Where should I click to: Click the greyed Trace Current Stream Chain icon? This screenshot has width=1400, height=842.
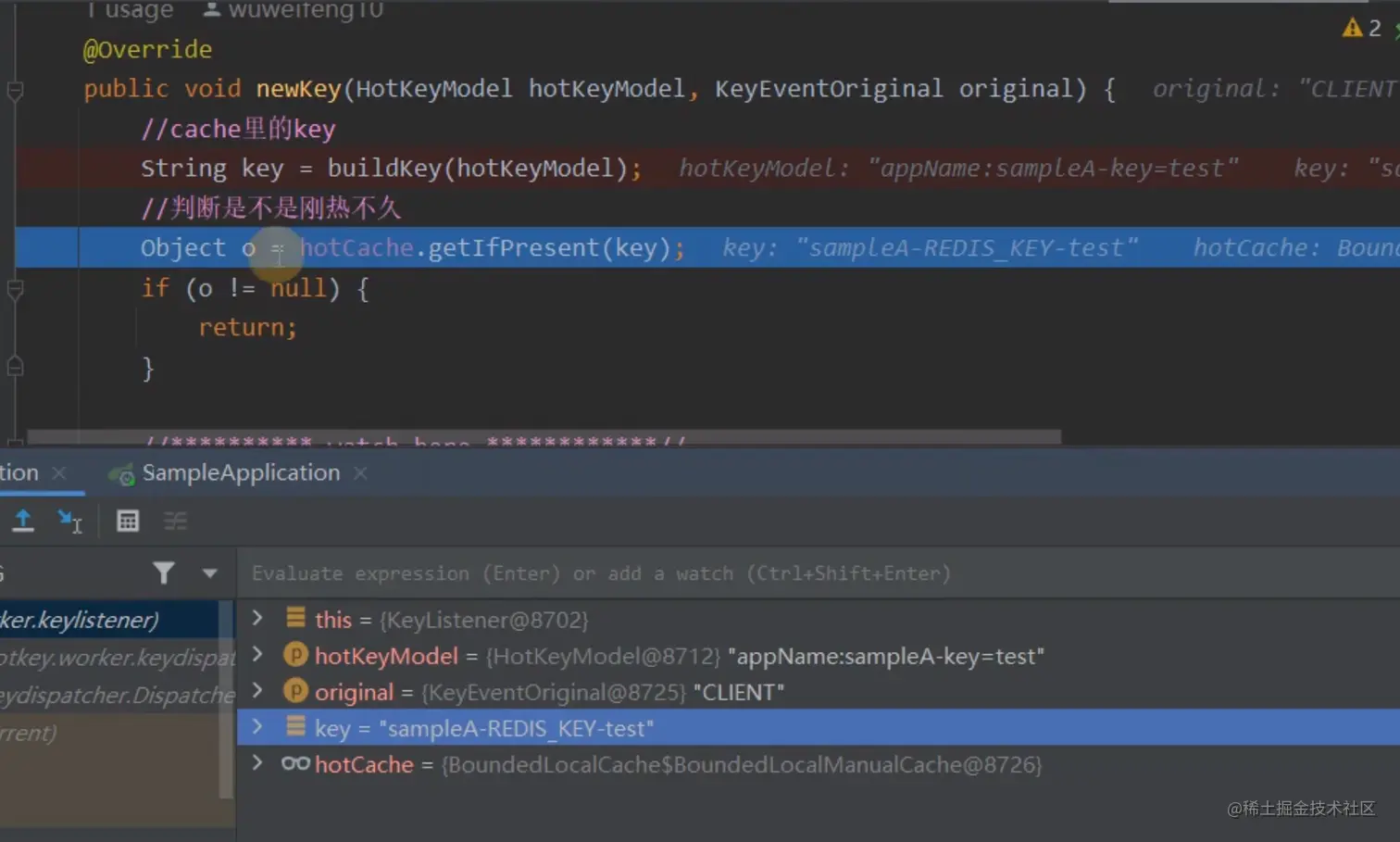pos(175,522)
